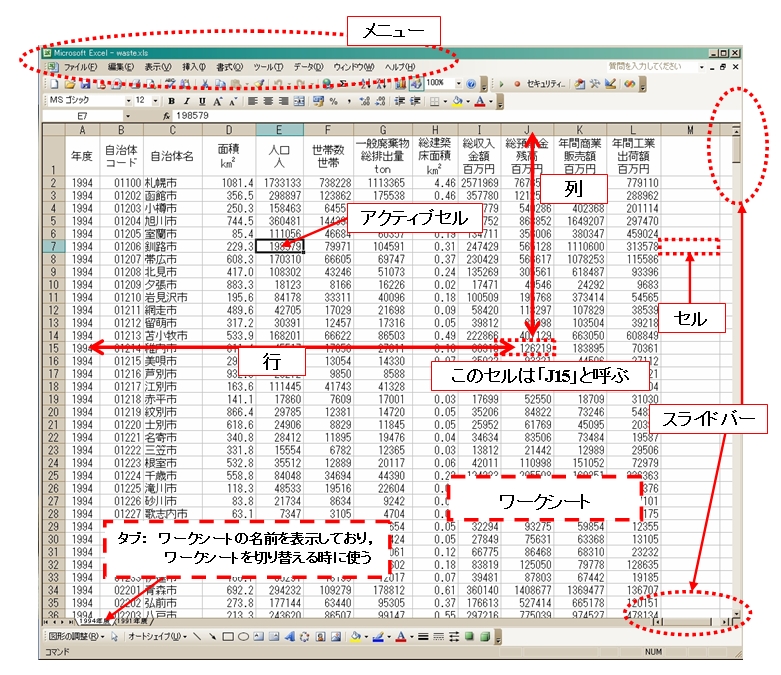Click the Format Painter brush icon
The height and width of the screenshot is (675, 781).
click(259, 84)
